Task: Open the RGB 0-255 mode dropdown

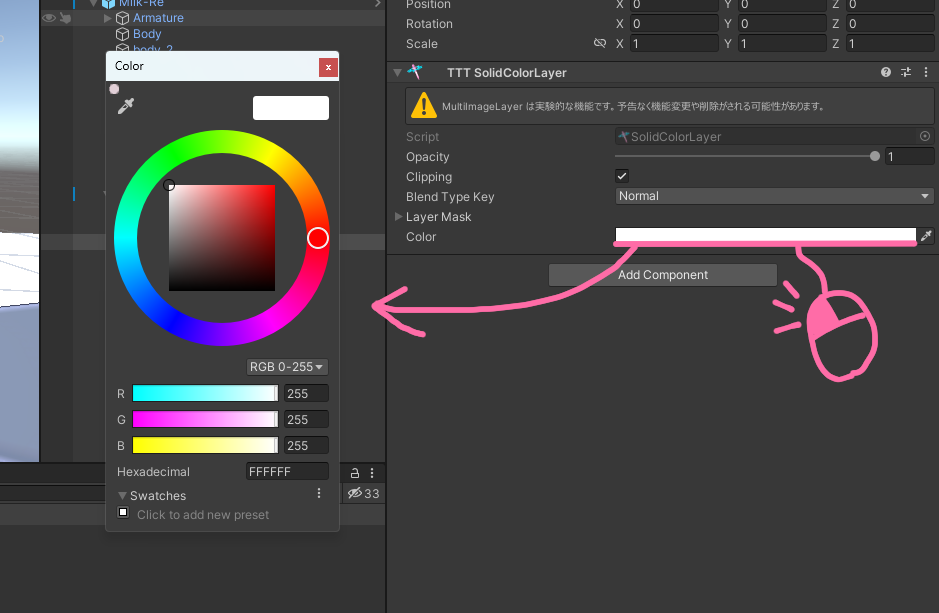Action: point(287,367)
